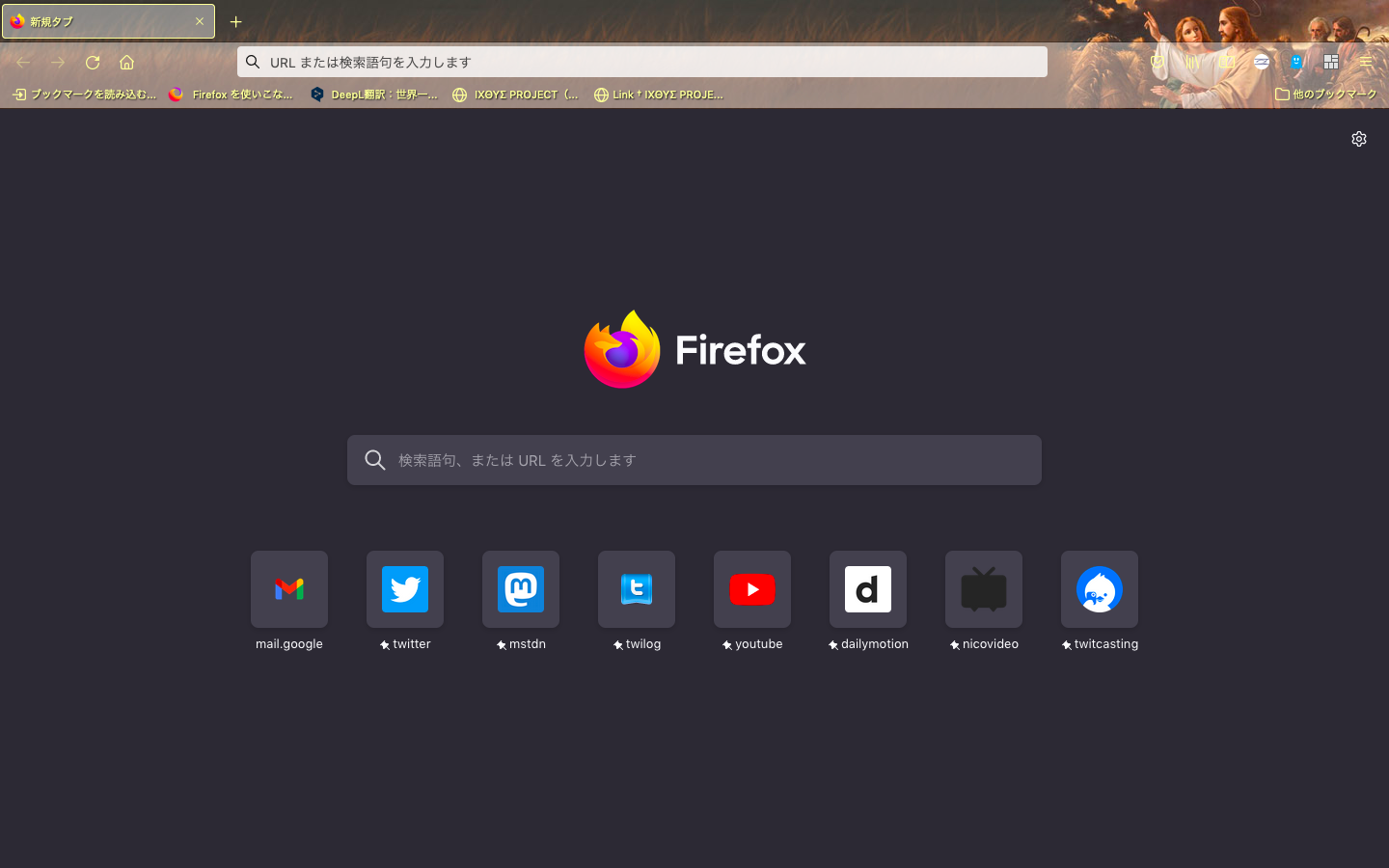Open the DeepL翻訳 bookmark

click(x=374, y=95)
